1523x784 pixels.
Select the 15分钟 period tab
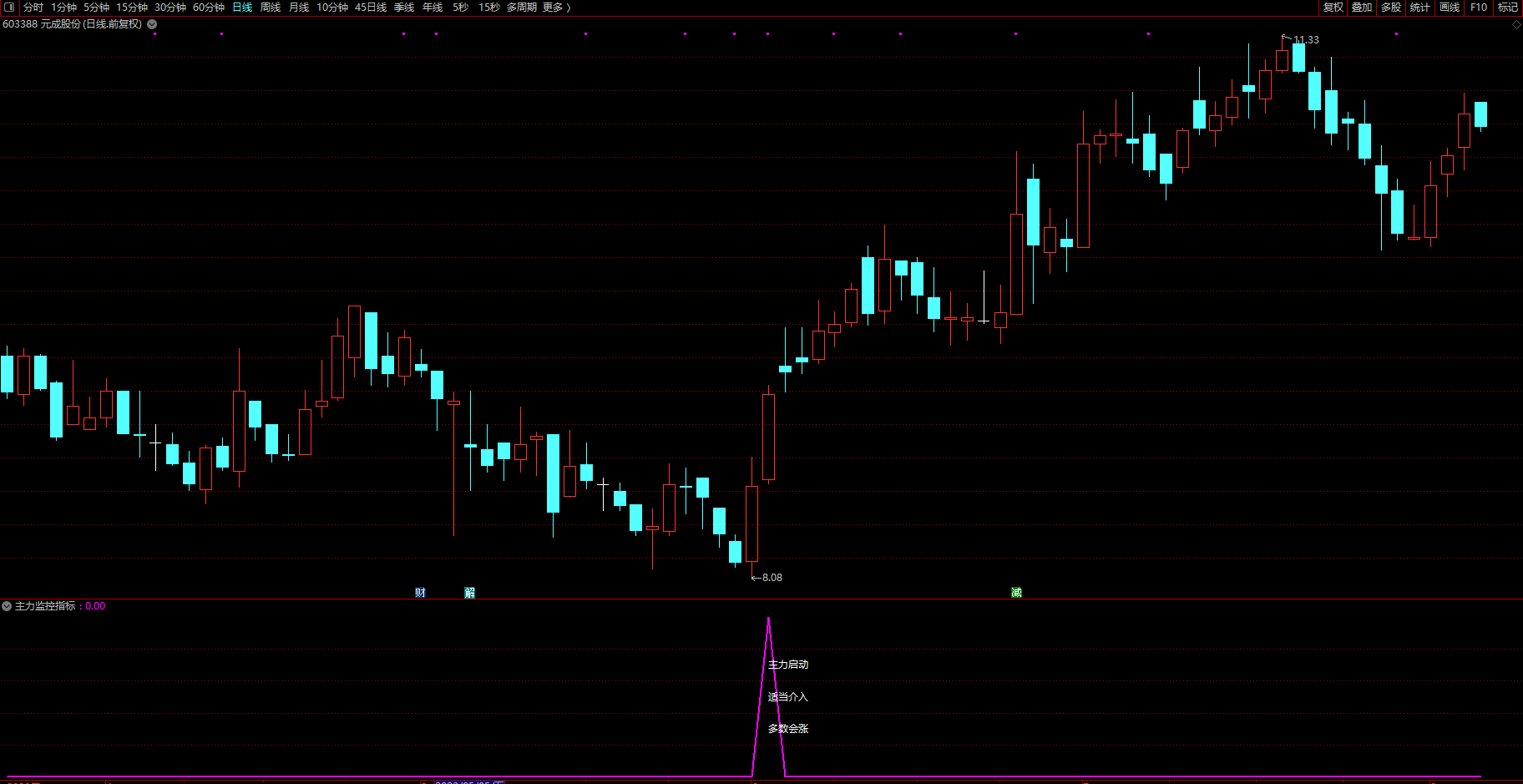click(x=132, y=7)
